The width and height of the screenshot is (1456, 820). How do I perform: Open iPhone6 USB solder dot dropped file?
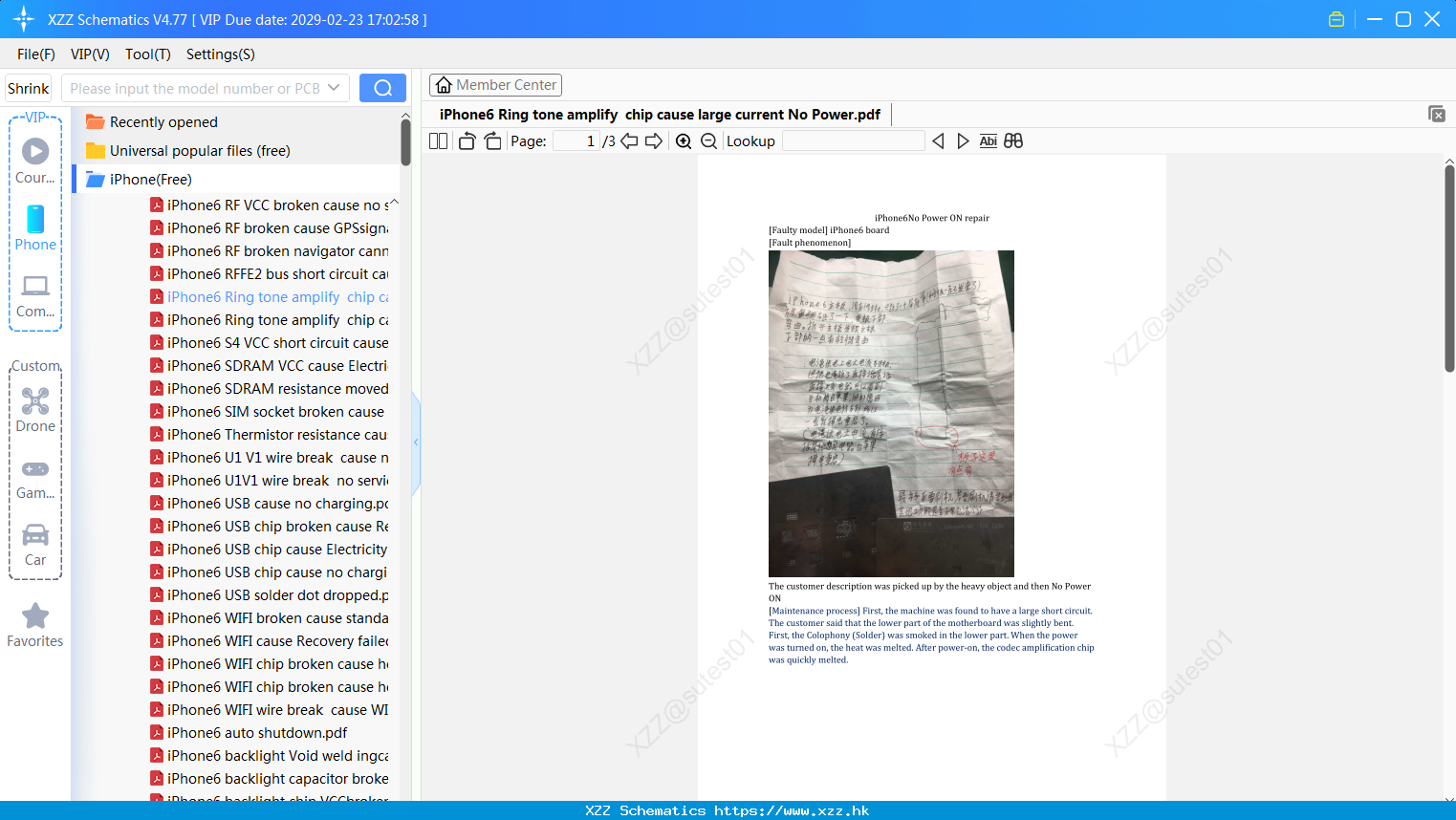(x=270, y=595)
